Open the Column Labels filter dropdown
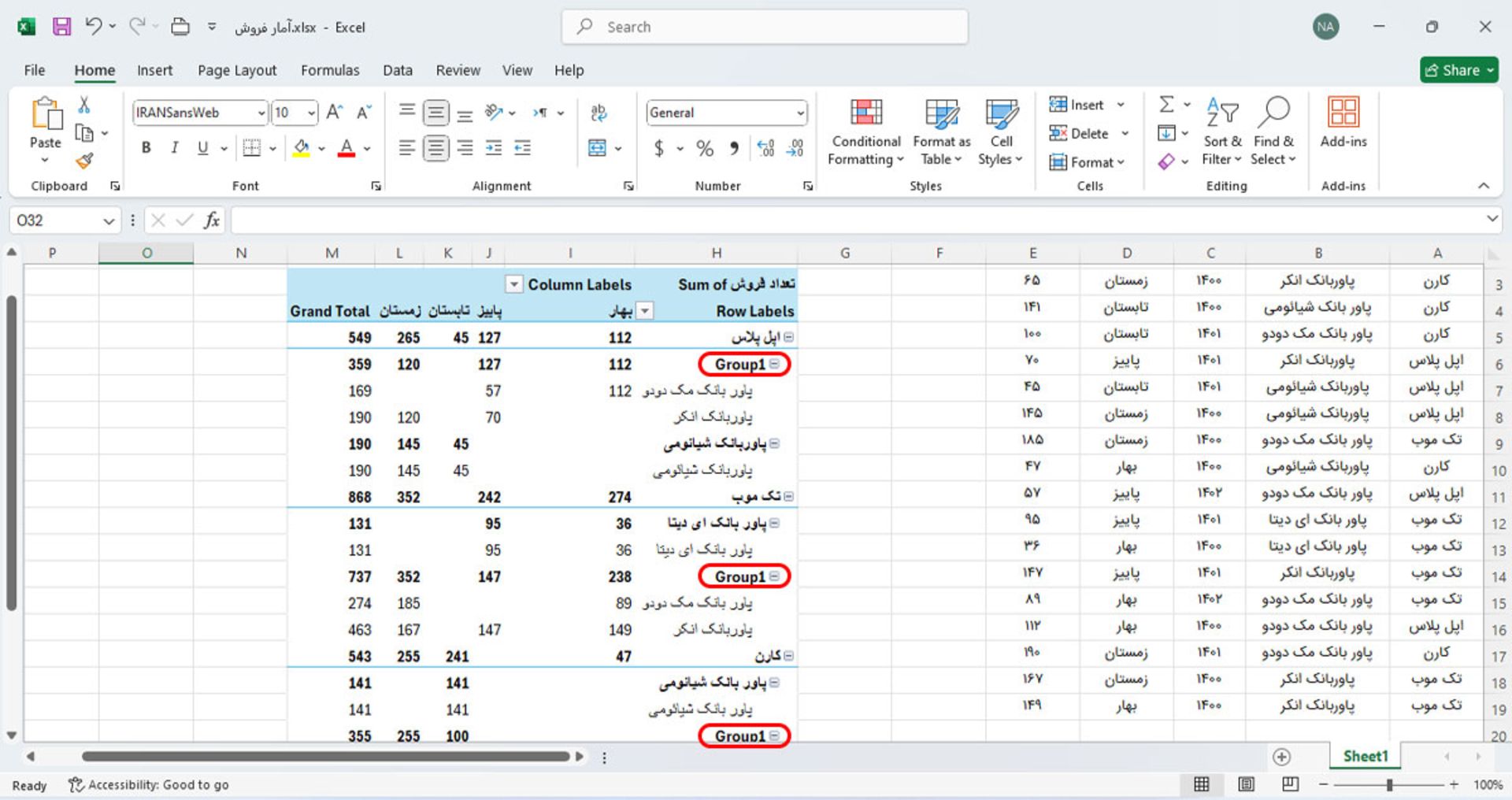The width and height of the screenshot is (1512, 800). (x=514, y=284)
